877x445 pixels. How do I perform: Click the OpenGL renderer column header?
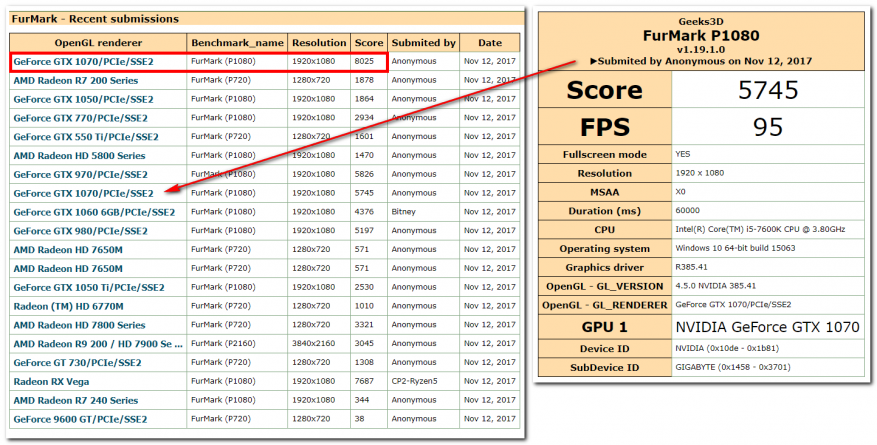tap(98, 43)
